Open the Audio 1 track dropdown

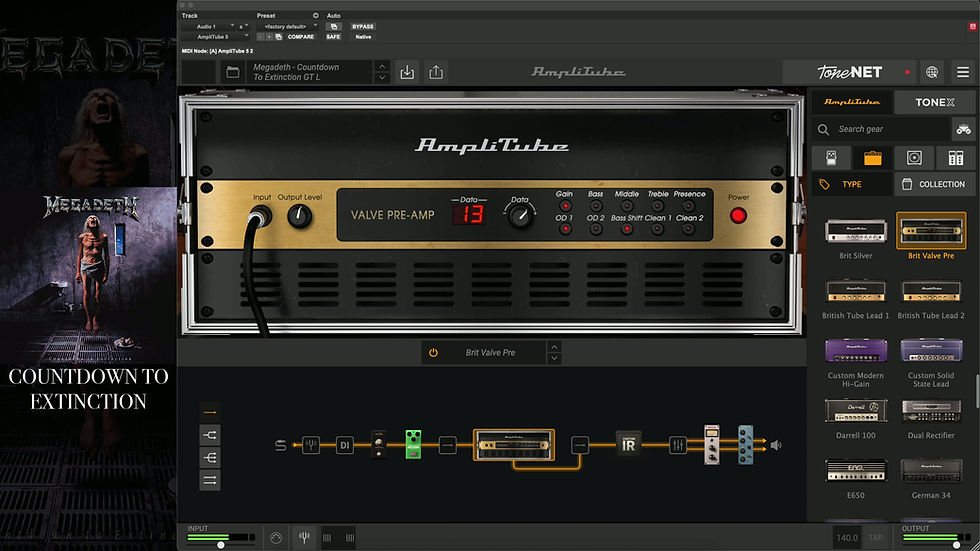click(209, 27)
